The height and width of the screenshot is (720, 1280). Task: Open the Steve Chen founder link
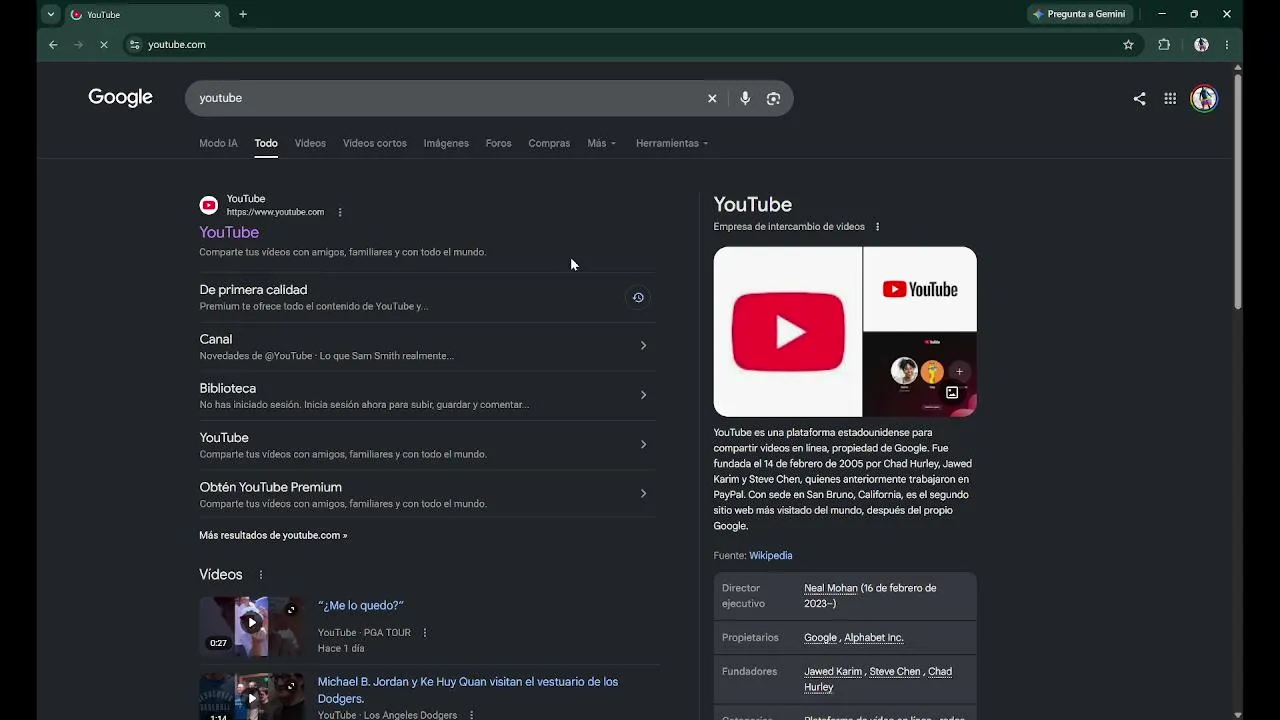coord(895,671)
